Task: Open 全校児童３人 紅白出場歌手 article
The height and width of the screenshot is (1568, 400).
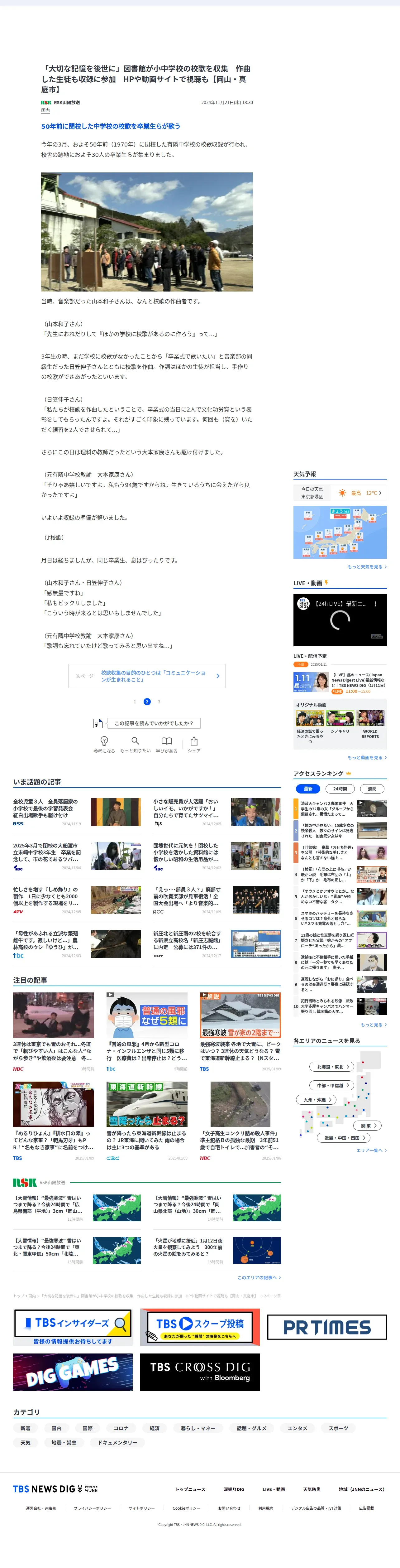Action: point(77,811)
